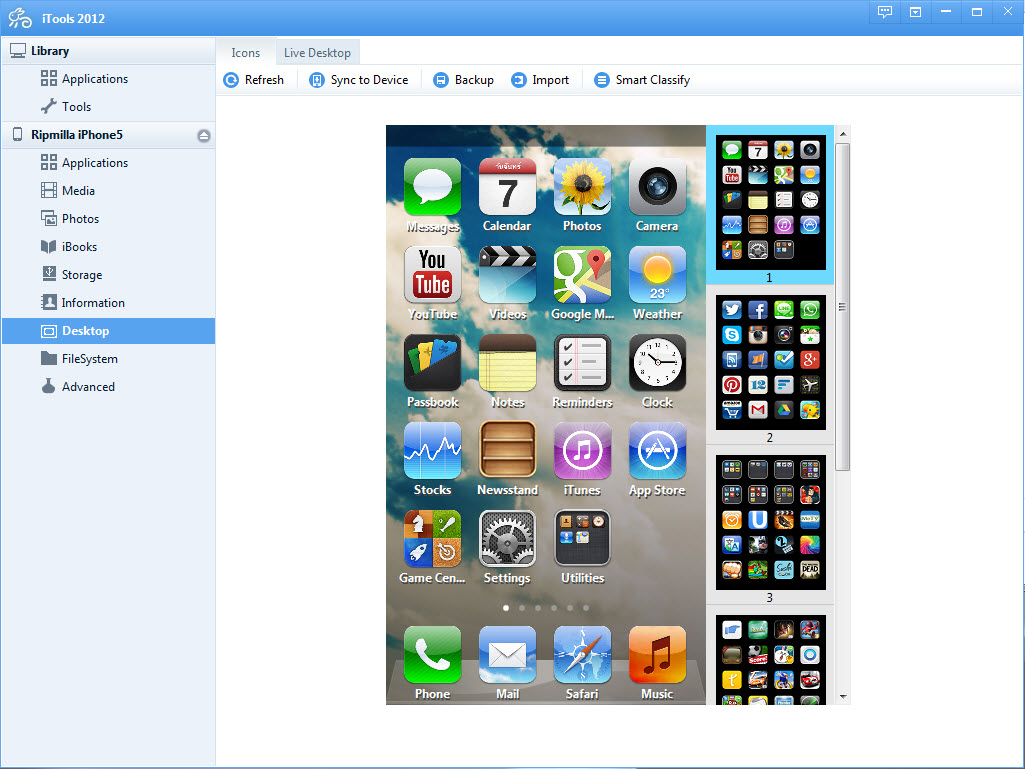Open the title bar dropdown menu icon
Viewport: 1025px width, 769px height.
[915, 12]
